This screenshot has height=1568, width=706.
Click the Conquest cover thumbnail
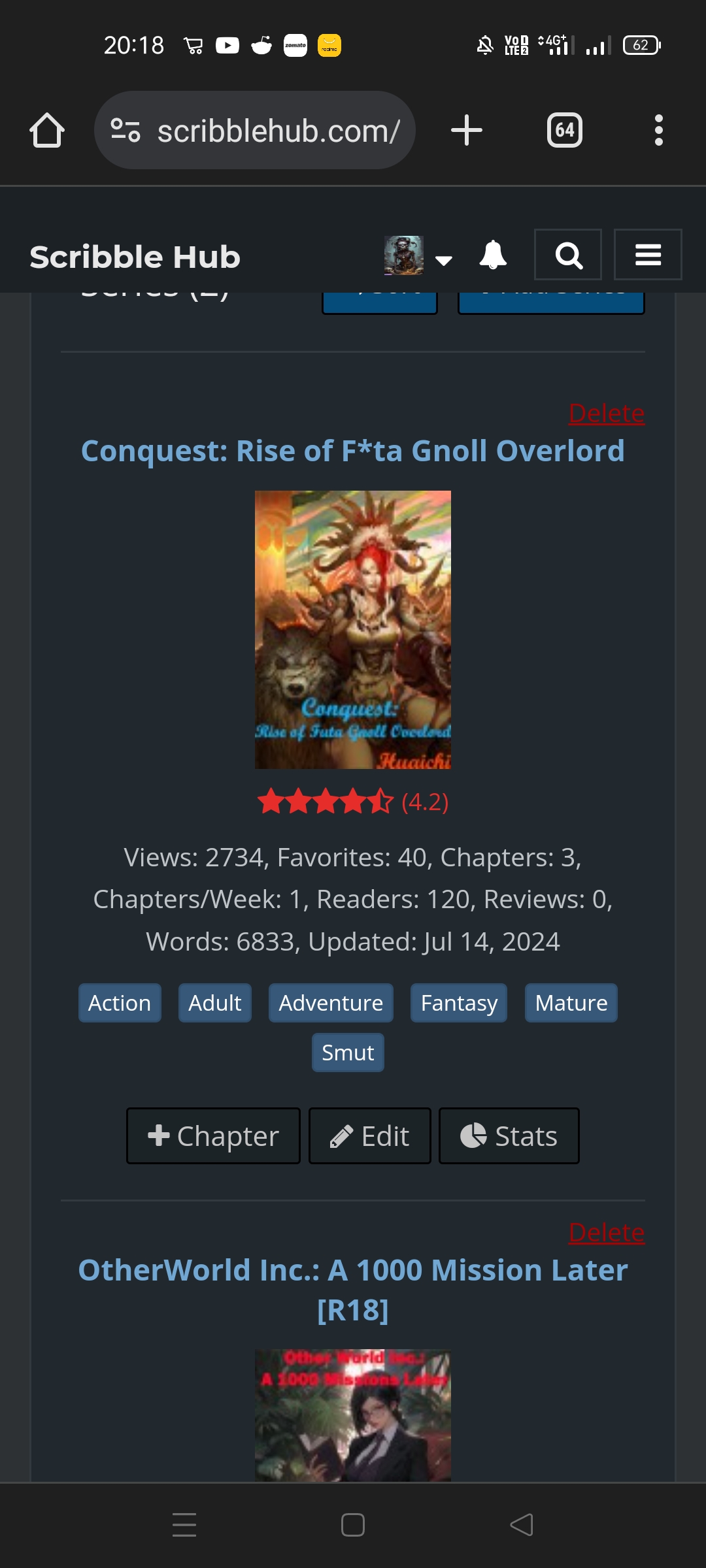[353, 630]
